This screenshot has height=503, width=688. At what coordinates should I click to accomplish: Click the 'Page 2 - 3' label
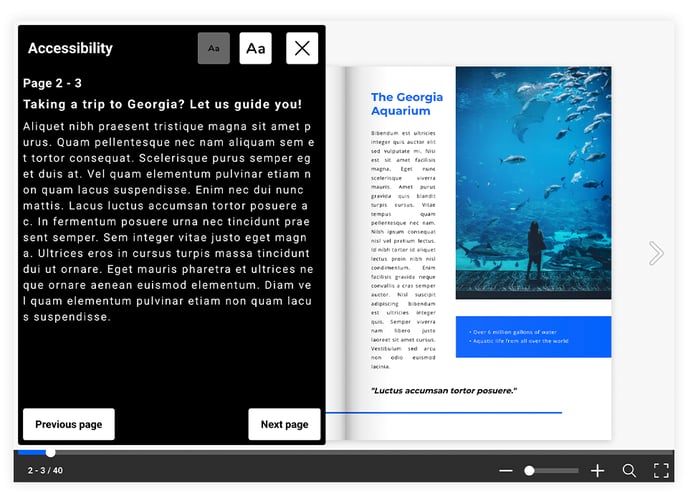coord(52,83)
